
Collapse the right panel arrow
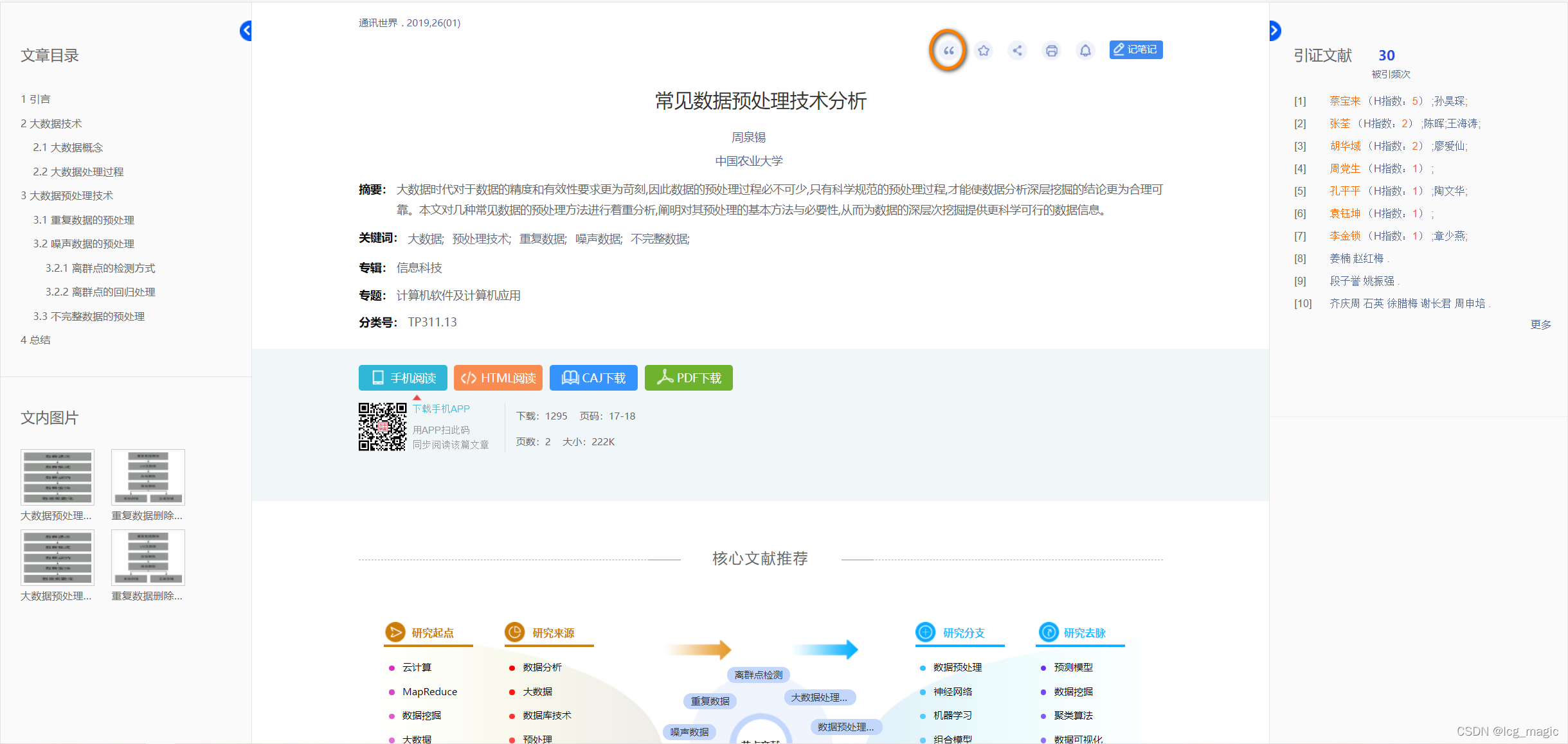point(1275,30)
